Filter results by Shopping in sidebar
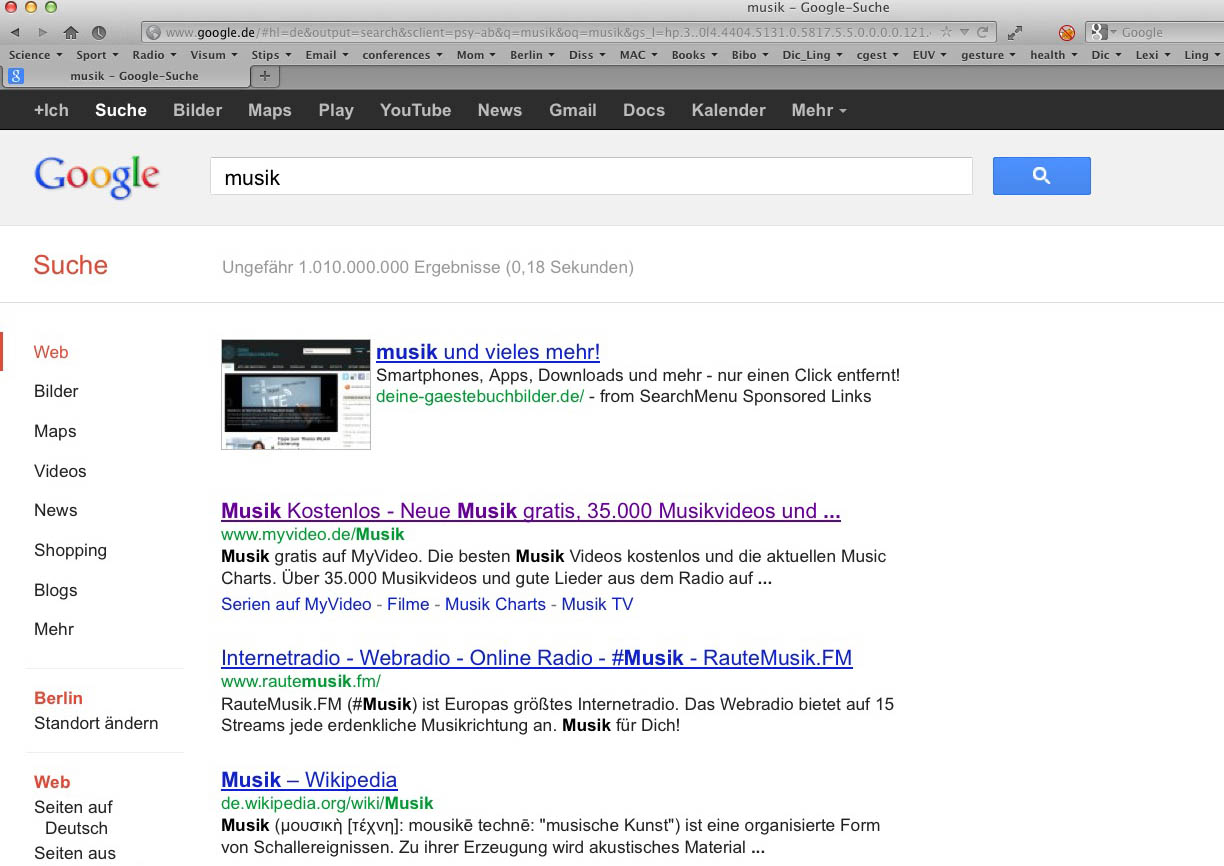Viewport: 1224px width, 866px height. 70,550
